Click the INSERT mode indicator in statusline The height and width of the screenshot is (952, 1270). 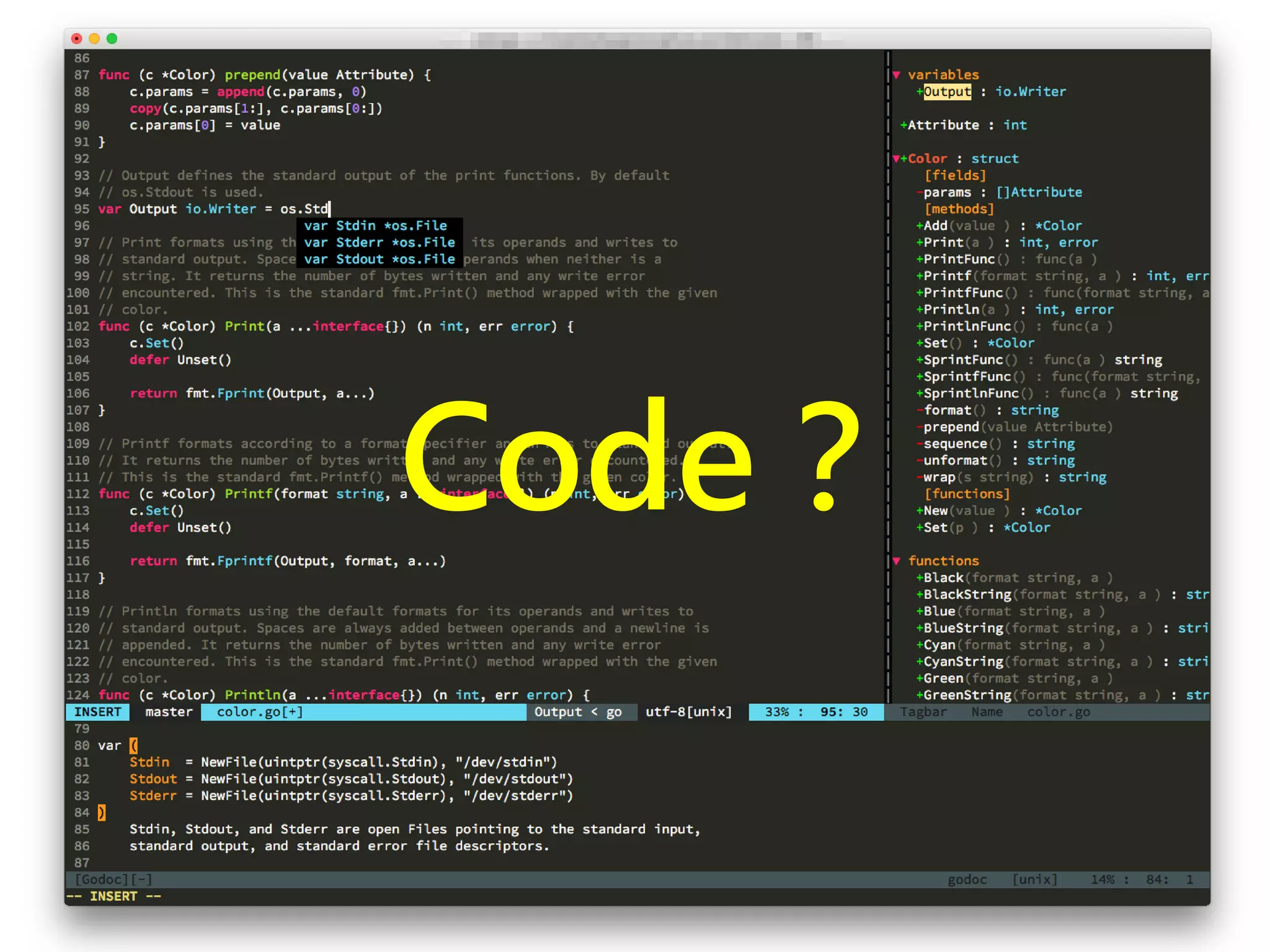tap(97, 712)
